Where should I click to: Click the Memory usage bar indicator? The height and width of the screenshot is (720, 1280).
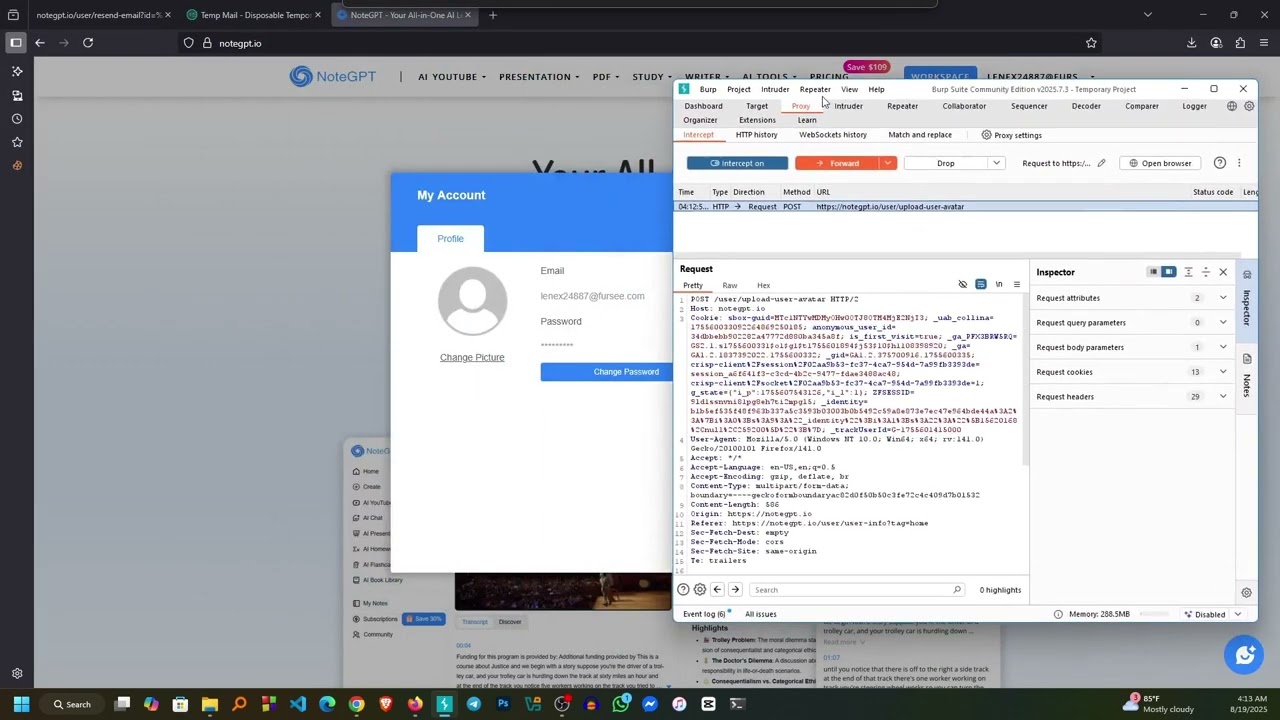(x=1154, y=614)
